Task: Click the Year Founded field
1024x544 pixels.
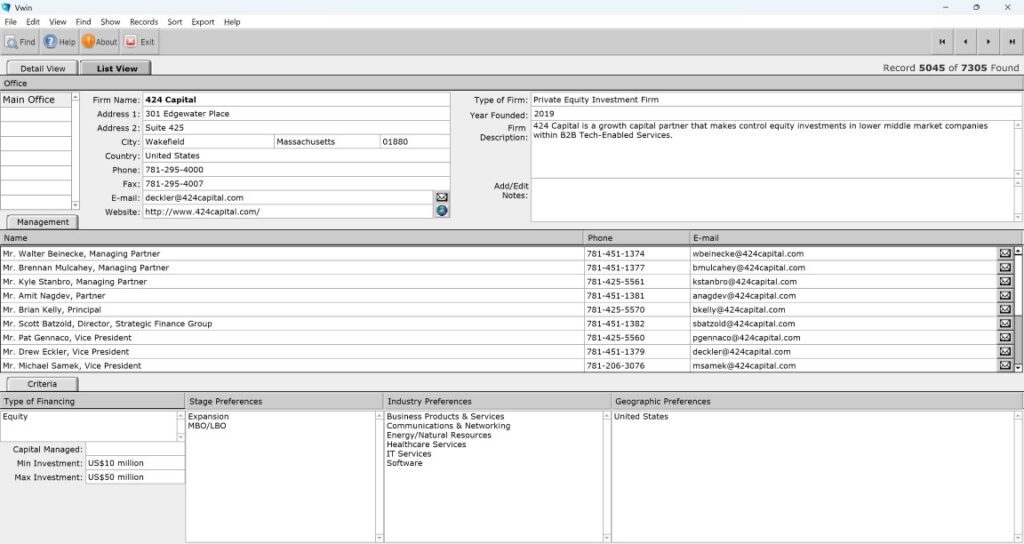Action: click(x=776, y=114)
